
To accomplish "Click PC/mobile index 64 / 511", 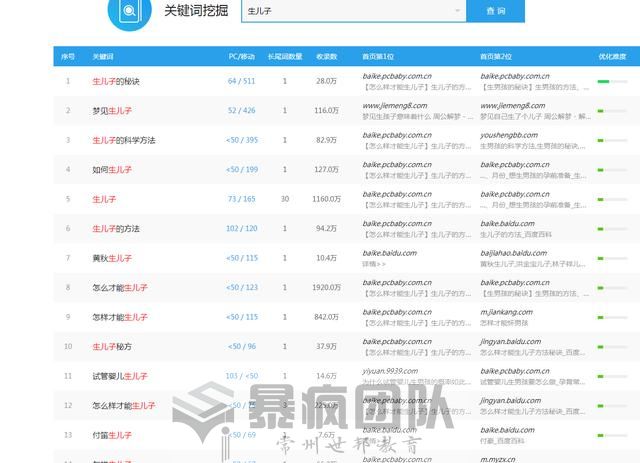I will (x=241, y=81).
